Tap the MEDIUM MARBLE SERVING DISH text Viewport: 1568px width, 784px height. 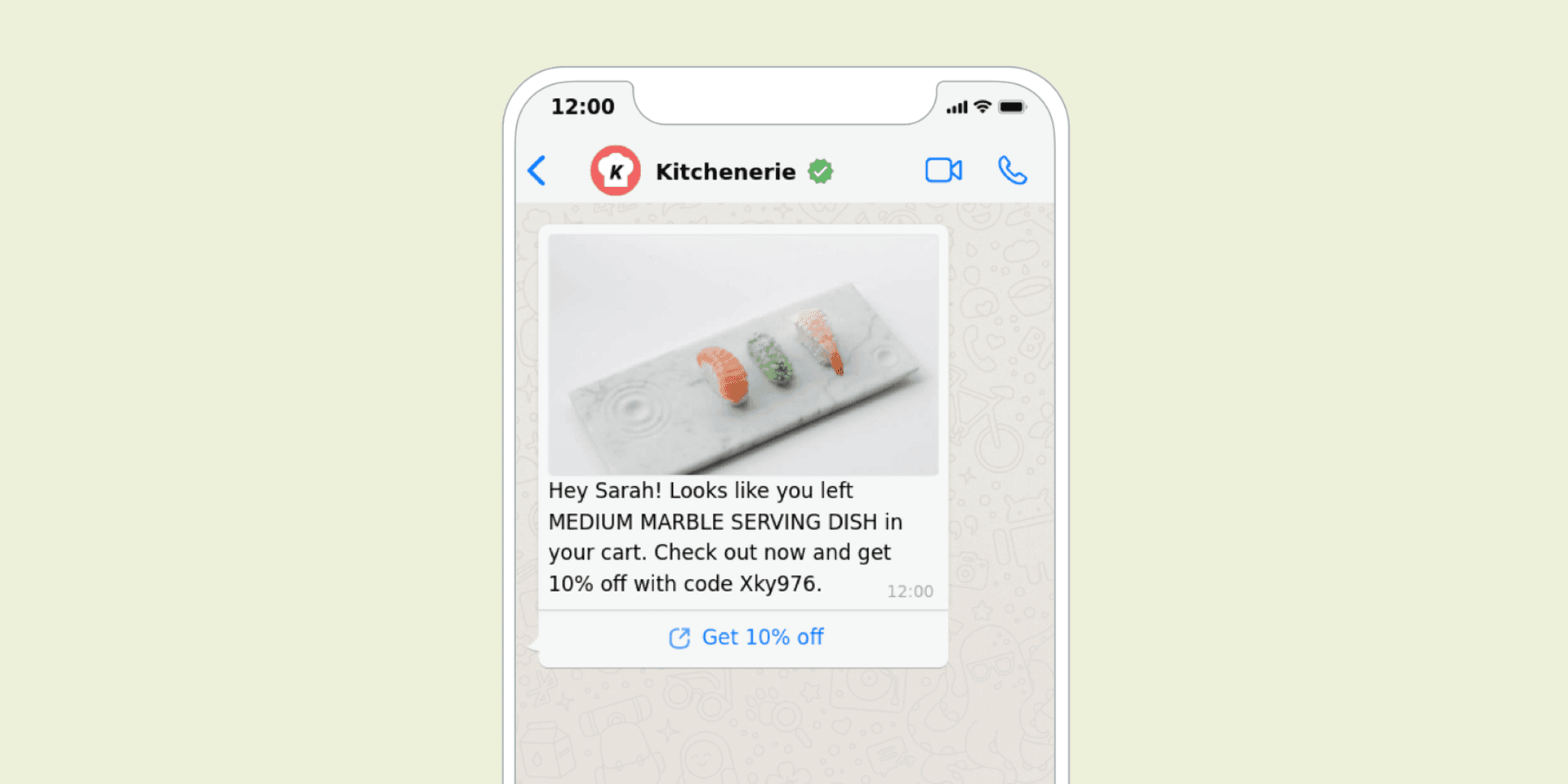click(x=712, y=522)
